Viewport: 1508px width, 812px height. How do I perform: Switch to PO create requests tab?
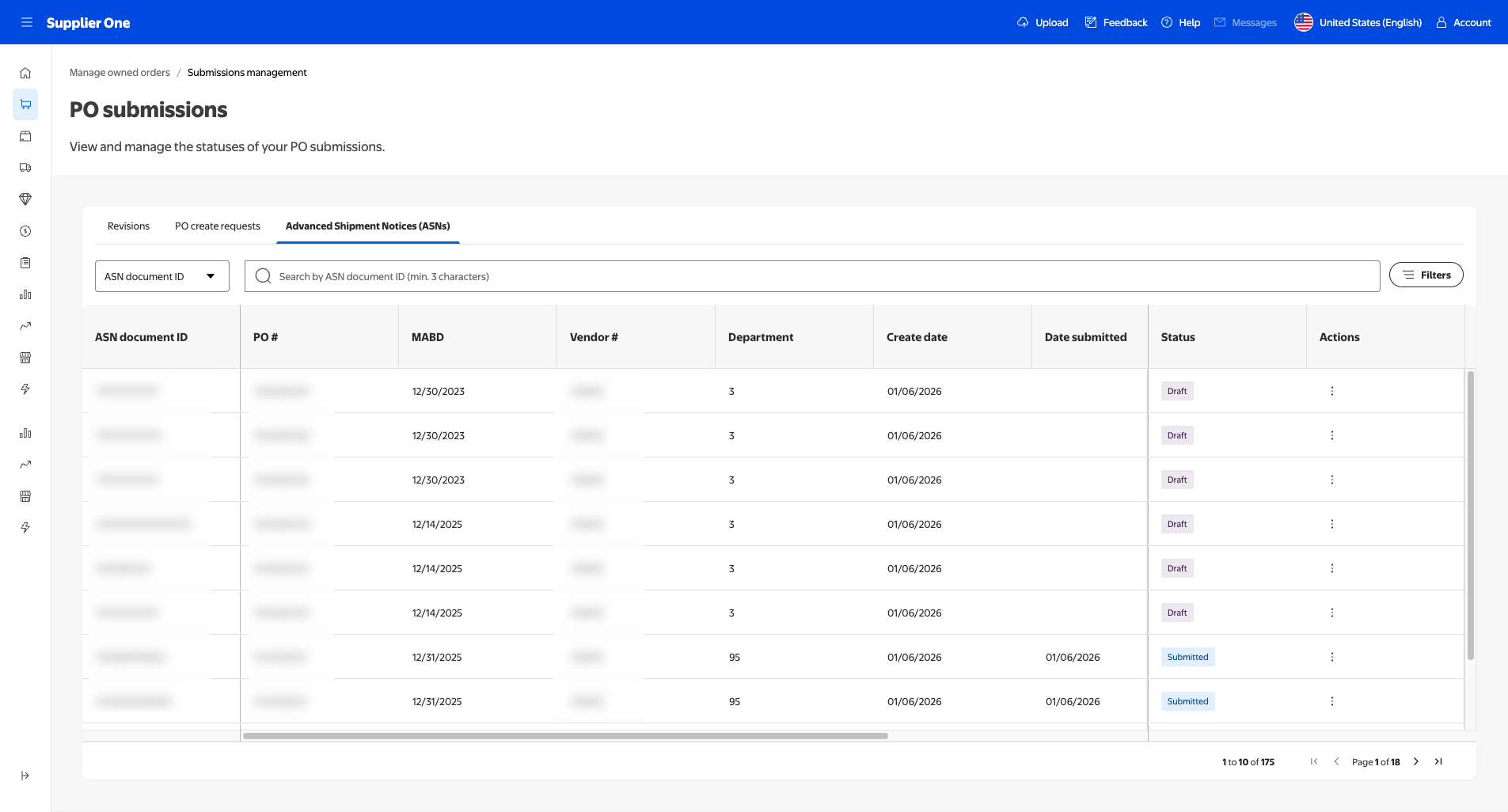(217, 226)
